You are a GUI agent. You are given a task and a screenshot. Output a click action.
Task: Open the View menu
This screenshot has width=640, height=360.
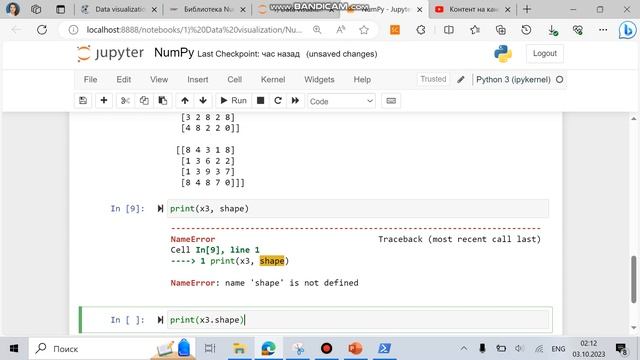click(x=159, y=80)
